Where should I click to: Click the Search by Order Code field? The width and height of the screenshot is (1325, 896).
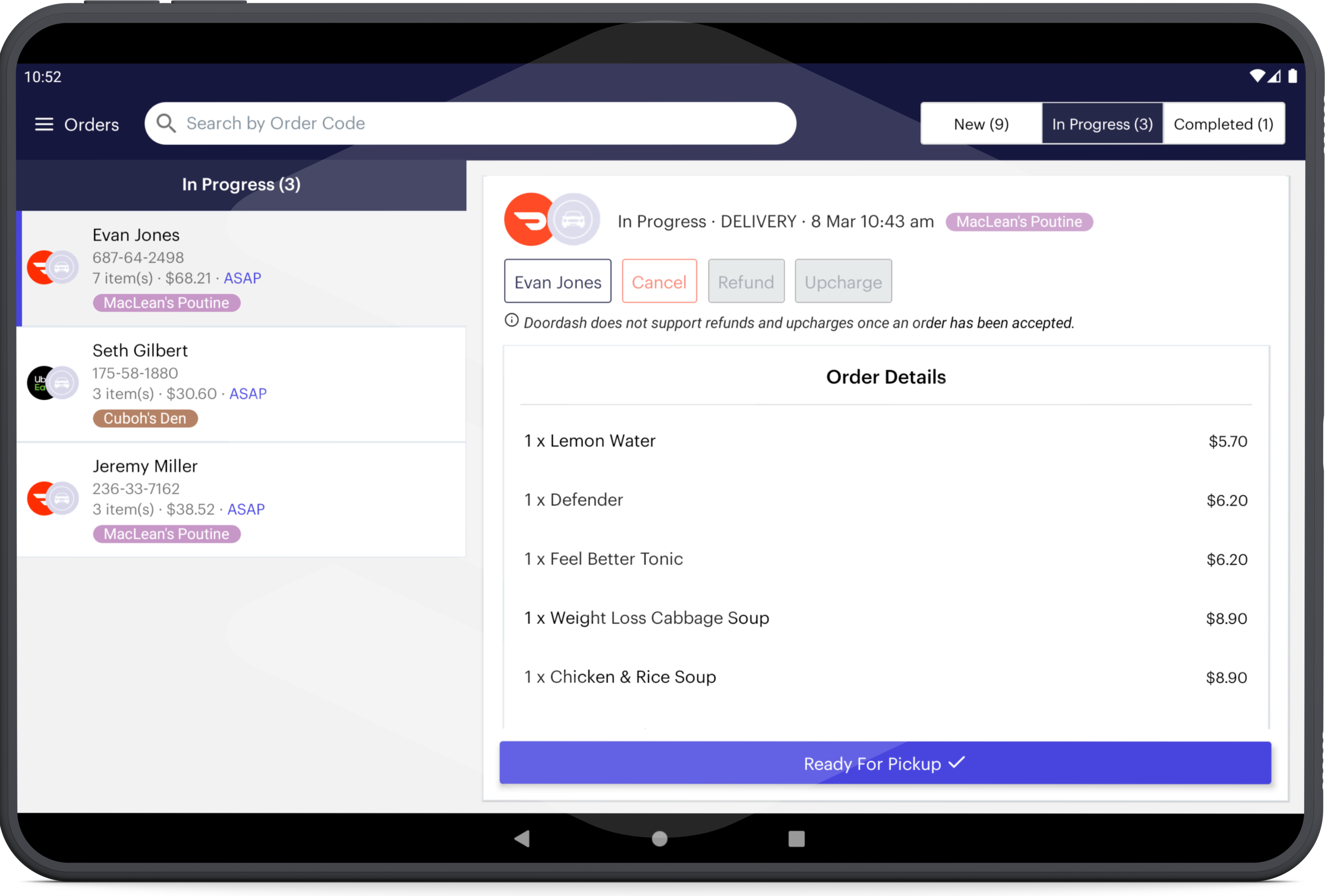(x=471, y=122)
